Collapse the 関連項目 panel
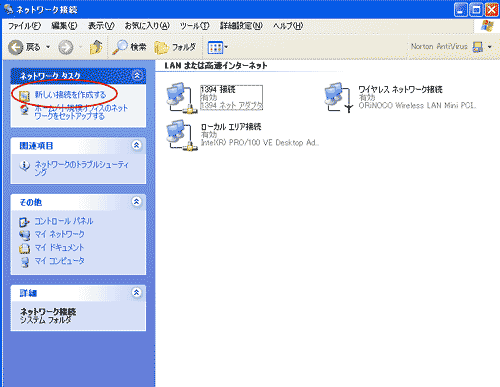The height and width of the screenshot is (387, 500). coord(137,145)
